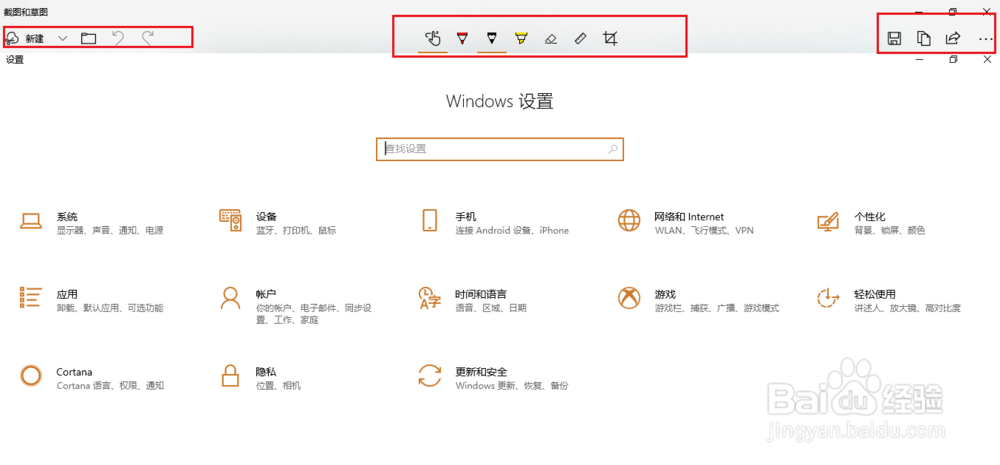
Task: Open 应用 settings
Action: 92,300
